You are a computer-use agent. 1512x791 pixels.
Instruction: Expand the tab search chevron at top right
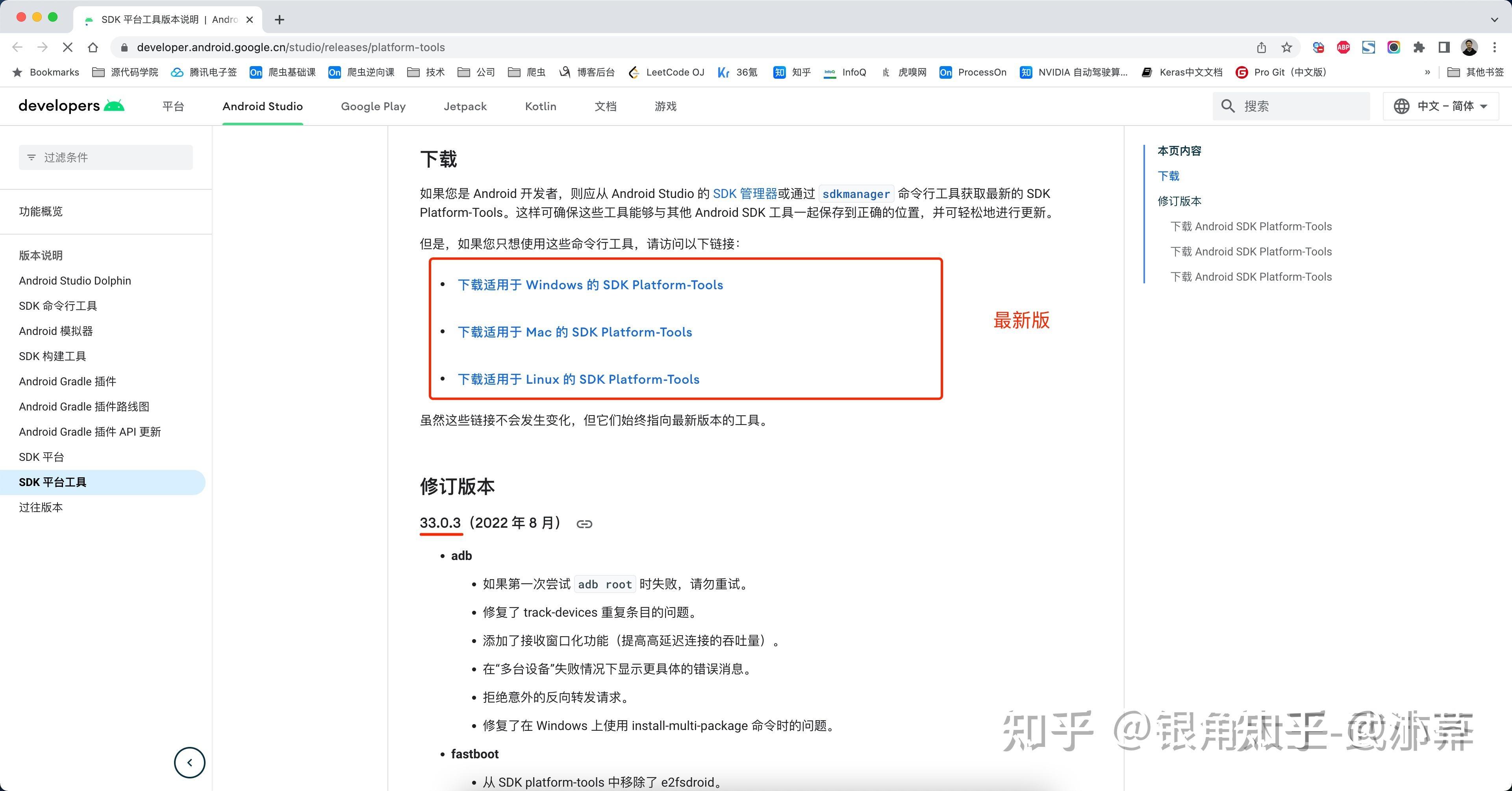[1494, 19]
